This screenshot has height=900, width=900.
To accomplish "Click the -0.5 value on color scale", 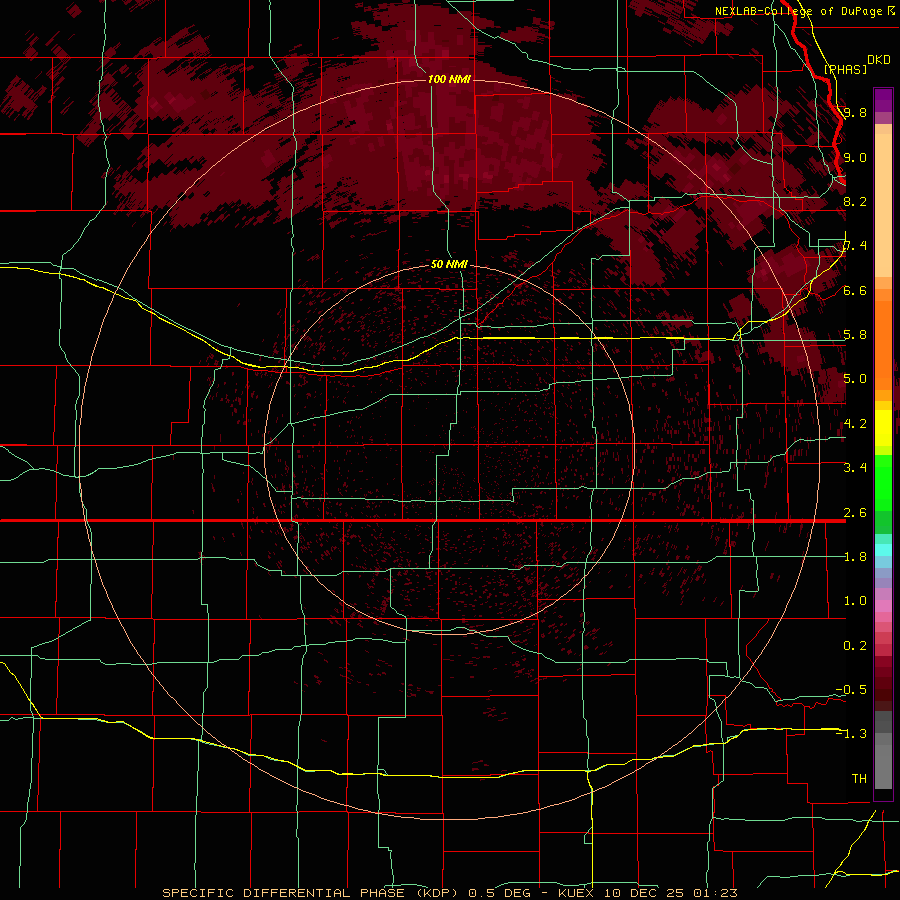I will (x=851, y=689).
